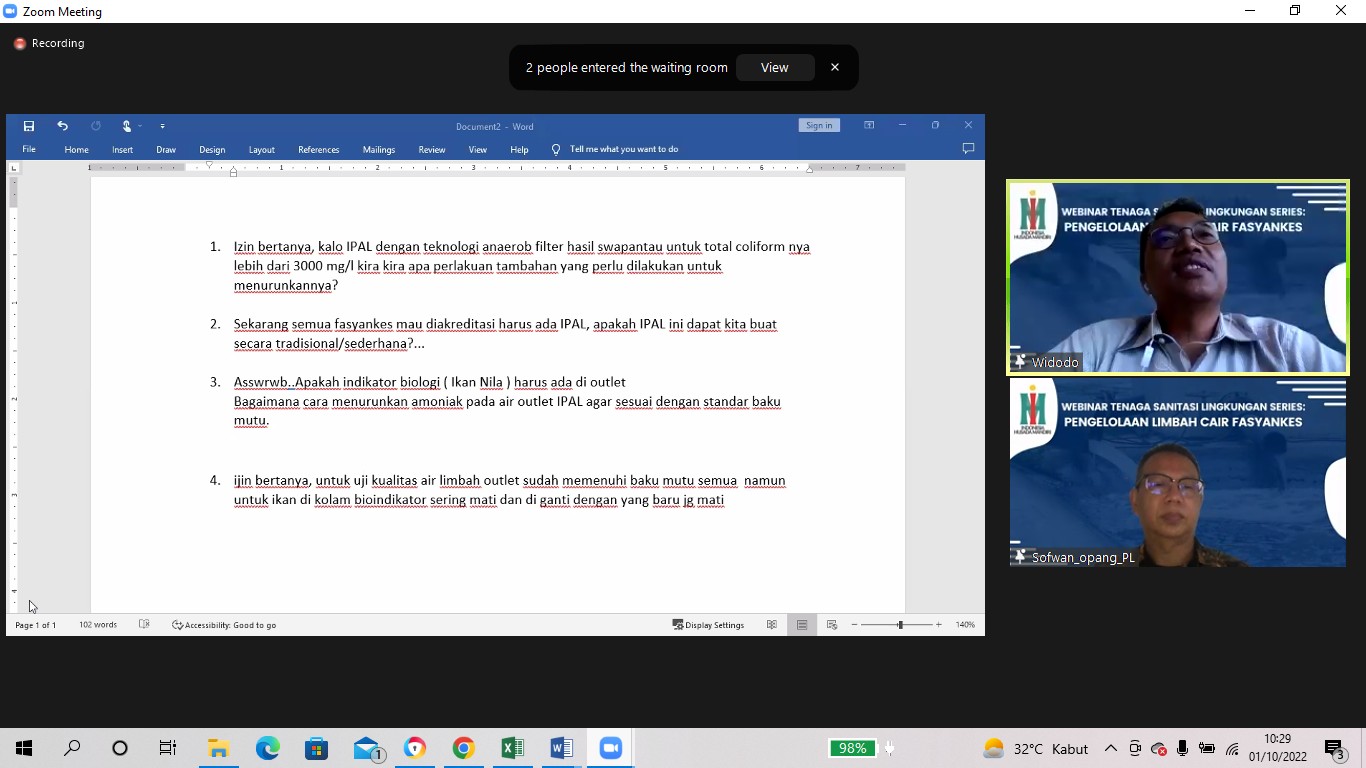Click 'Accessibility: Good to go' status
Image resolution: width=1366 pixels, height=768 pixels.
coord(224,625)
